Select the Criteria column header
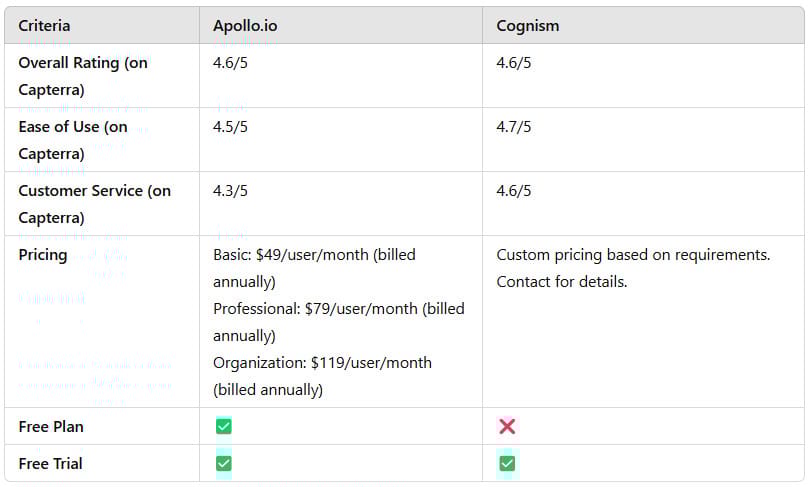This screenshot has height=487, width=811. coord(44,25)
